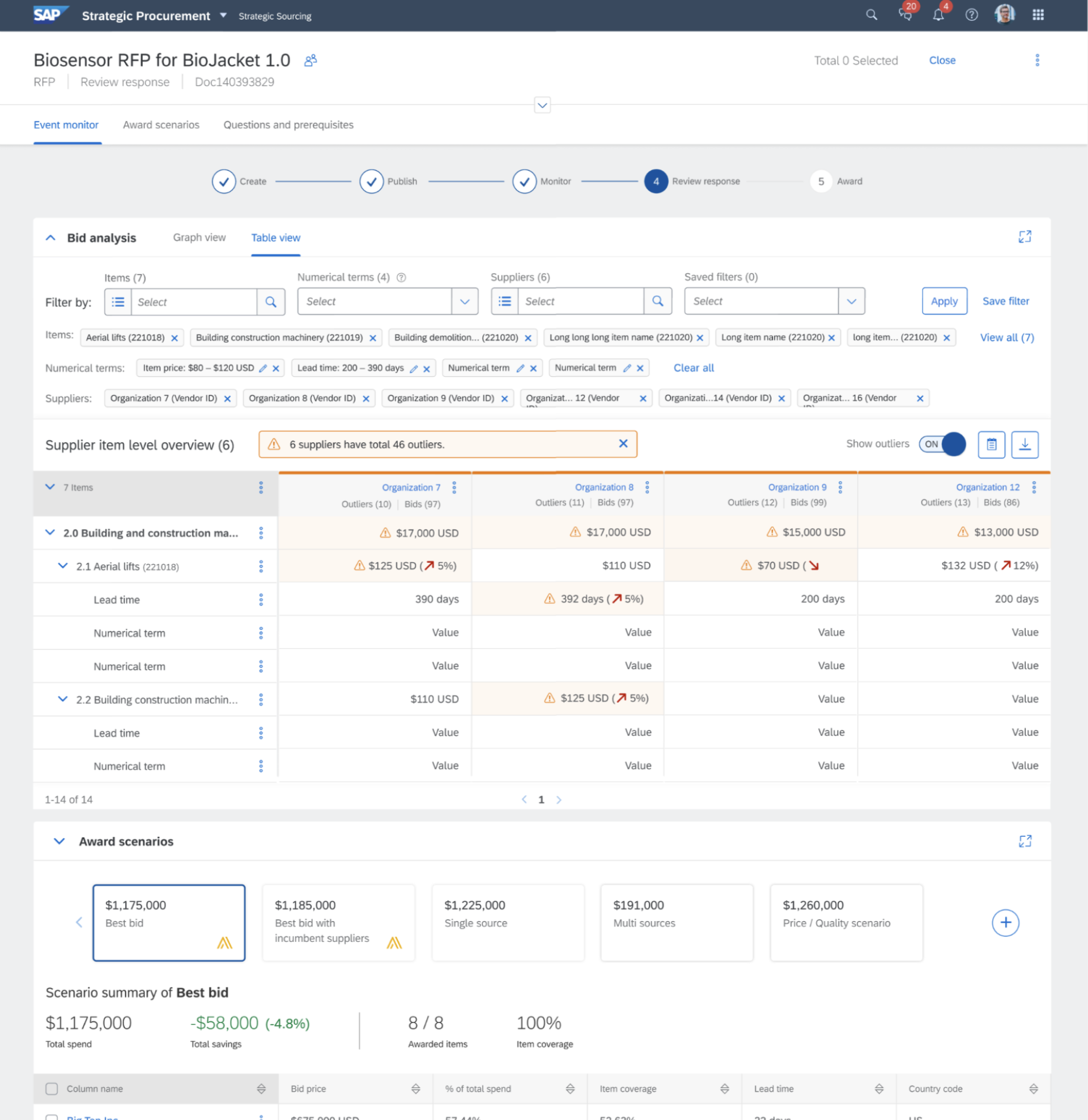1088x1120 pixels.
Task: Remove the Aerial lifts item filter chip
Action: click(175, 338)
